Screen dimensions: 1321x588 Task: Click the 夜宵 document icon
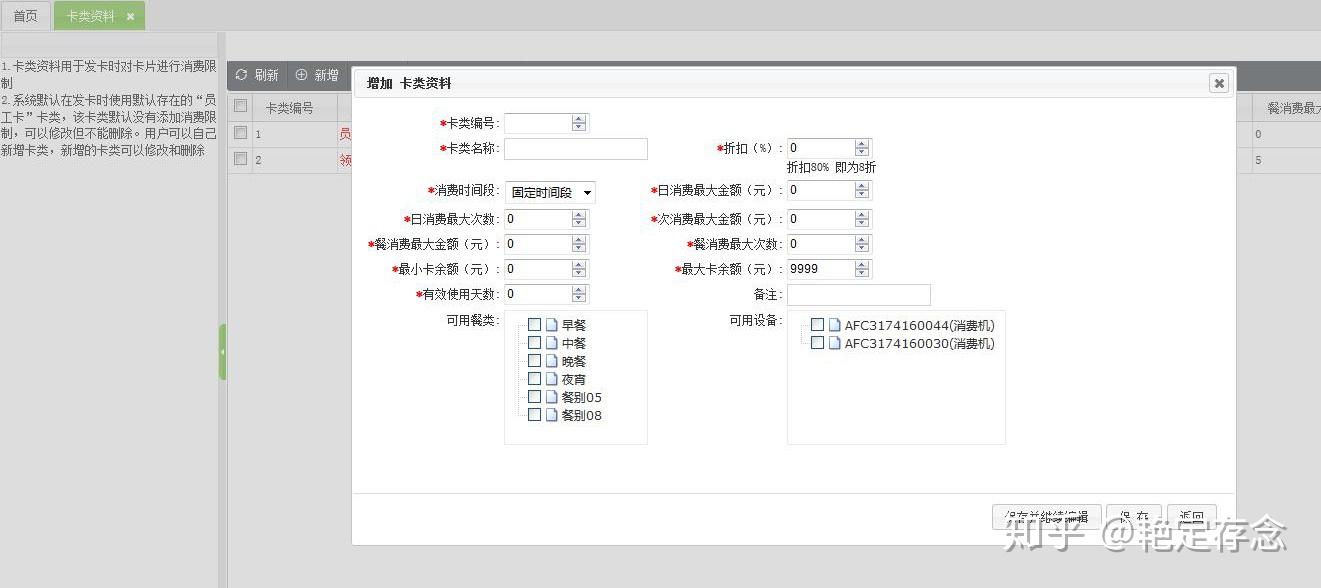pyautogui.click(x=551, y=379)
